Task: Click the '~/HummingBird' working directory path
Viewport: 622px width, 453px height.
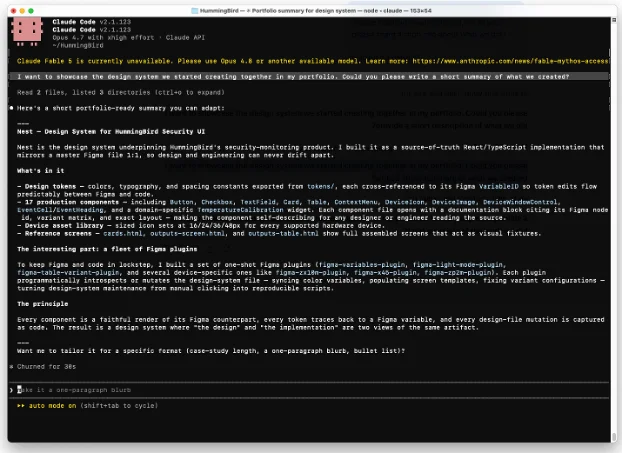Action: (78, 46)
